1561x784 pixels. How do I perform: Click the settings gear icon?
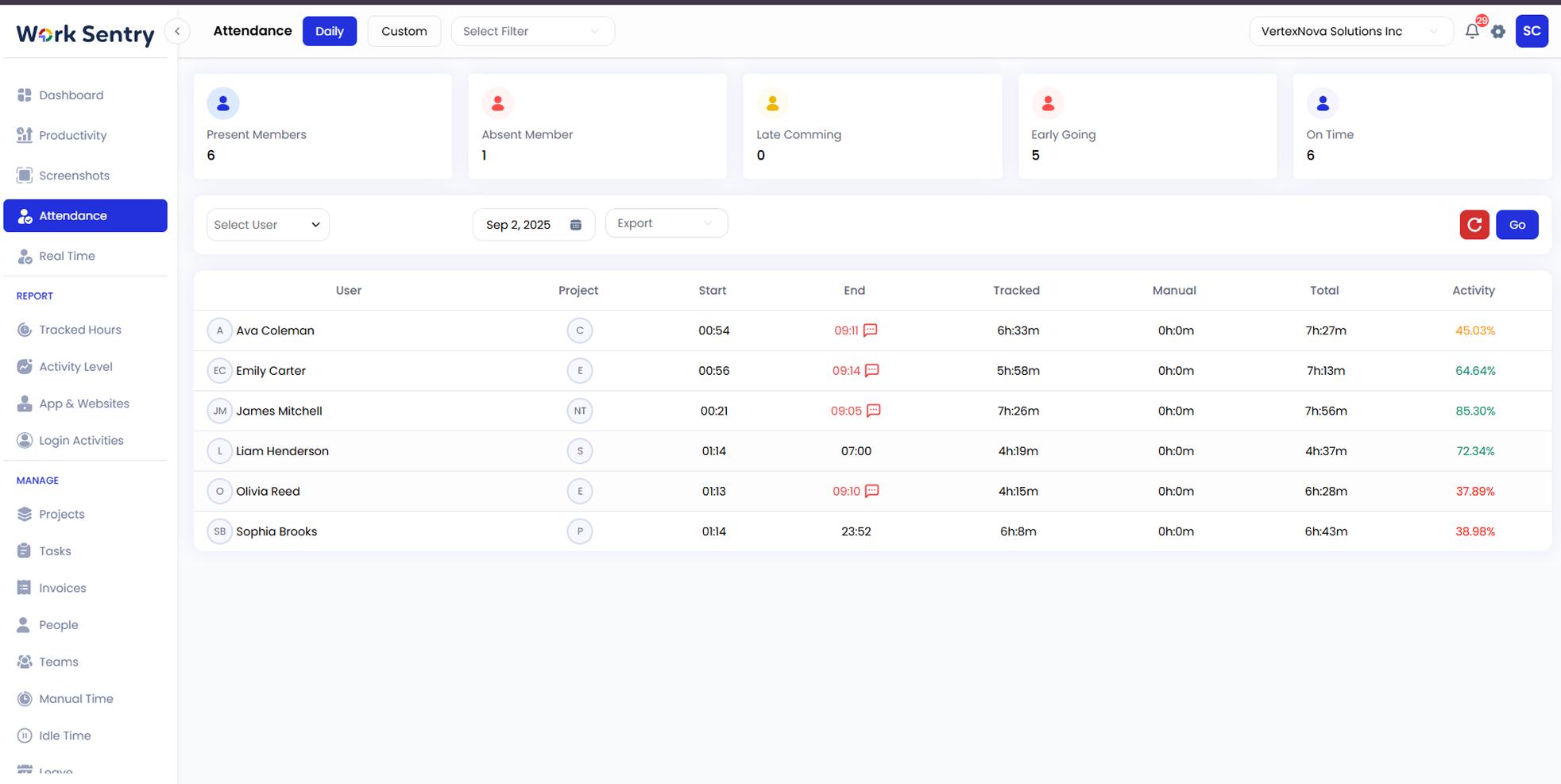(x=1498, y=32)
